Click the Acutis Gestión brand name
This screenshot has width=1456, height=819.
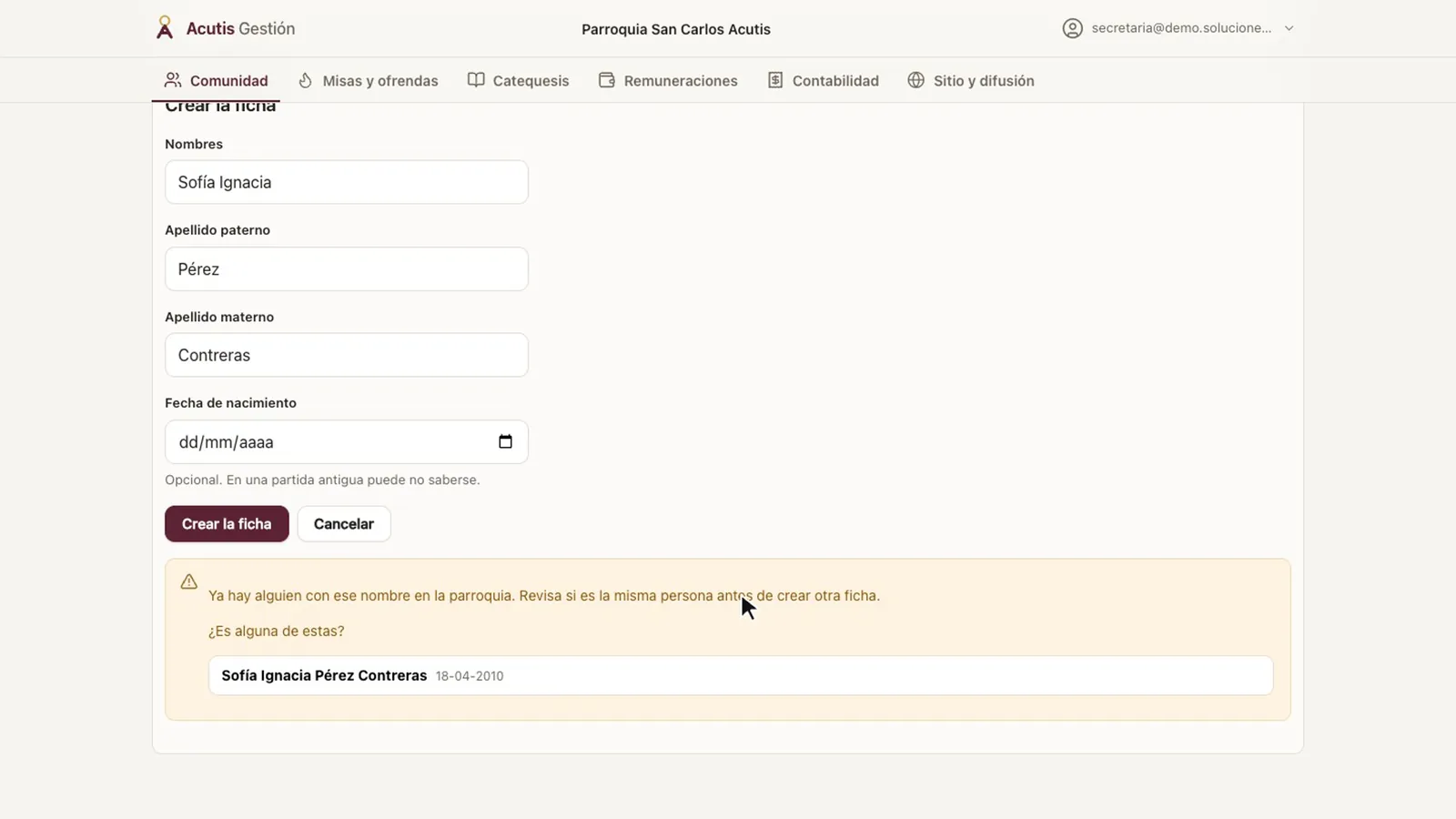(x=240, y=28)
